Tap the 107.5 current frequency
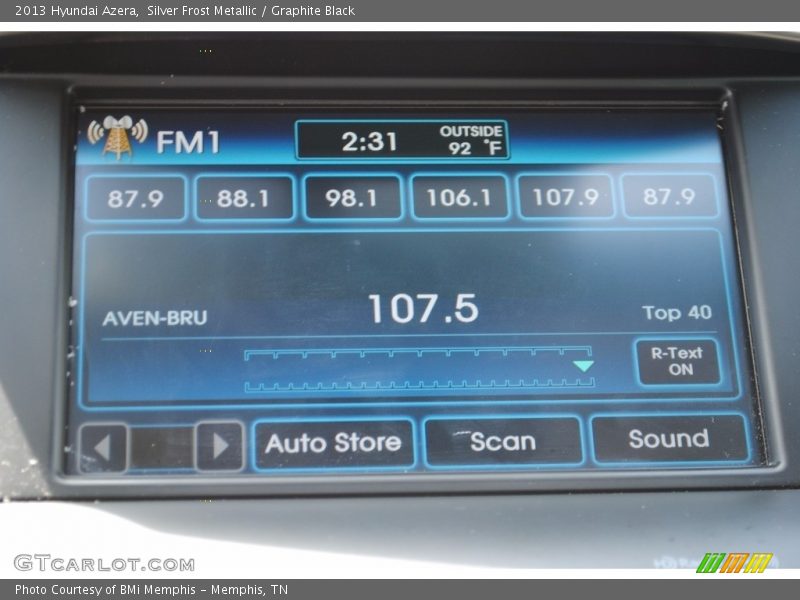Image resolution: width=800 pixels, height=600 pixels. 423,308
